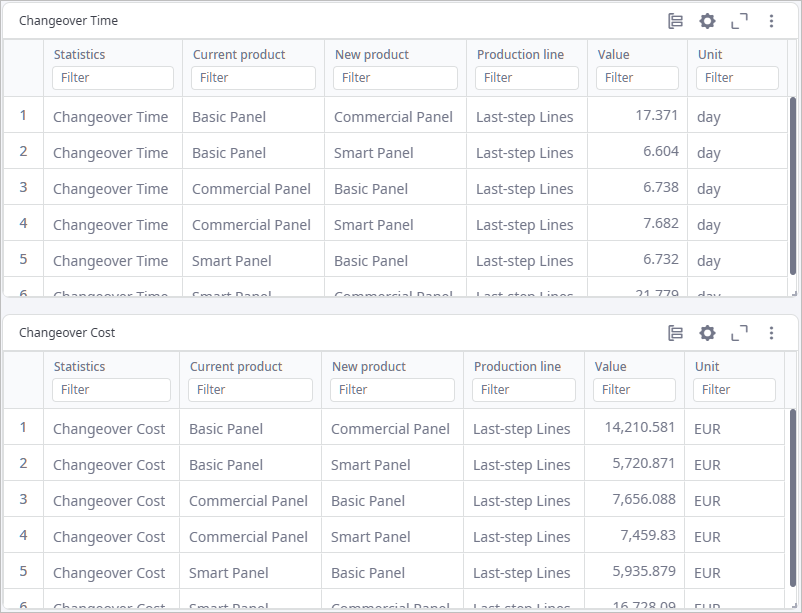This screenshot has height=613, width=802.
Task: Click Current product filter in Changeover Time
Action: pyautogui.click(x=253, y=78)
